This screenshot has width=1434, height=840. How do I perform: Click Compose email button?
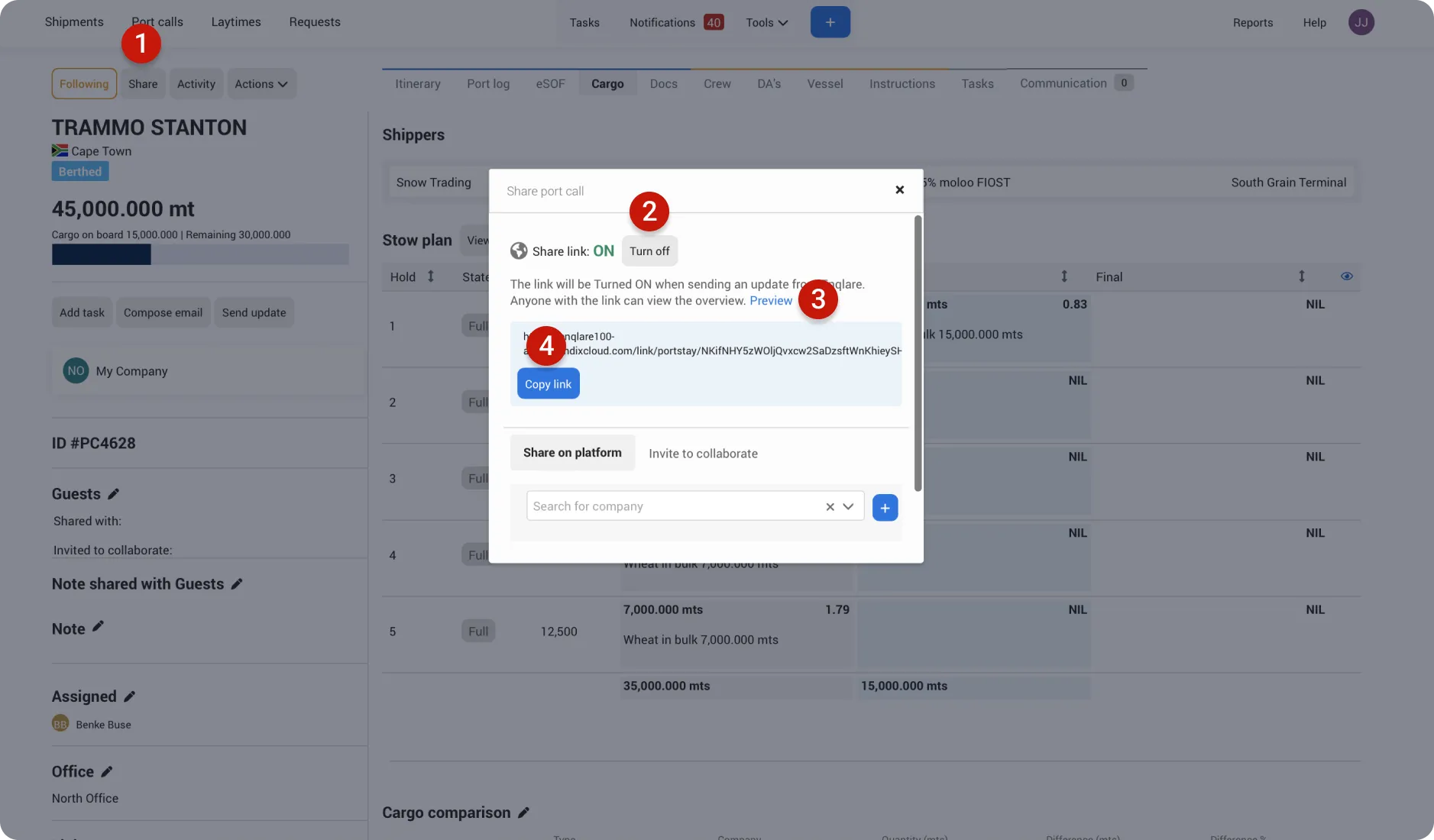click(163, 312)
